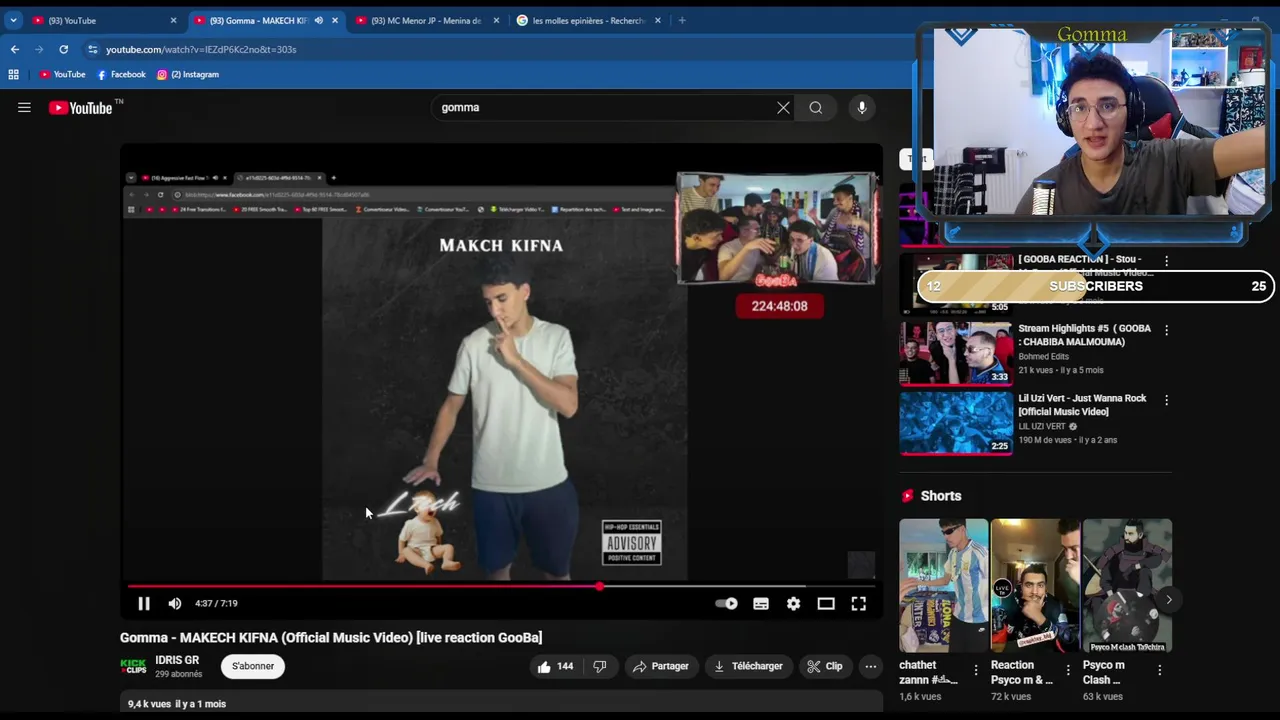
Task: Dislike the video
Action: (600, 666)
